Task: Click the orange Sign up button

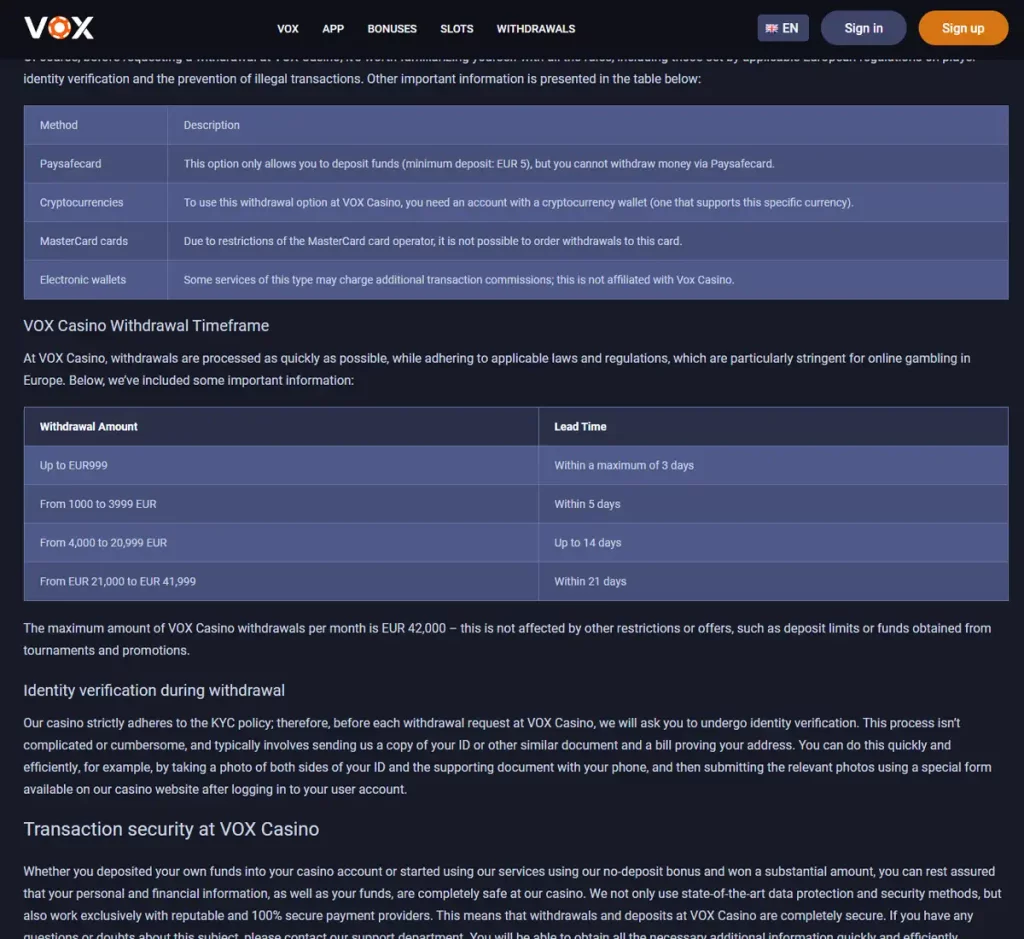Action: pos(962,28)
